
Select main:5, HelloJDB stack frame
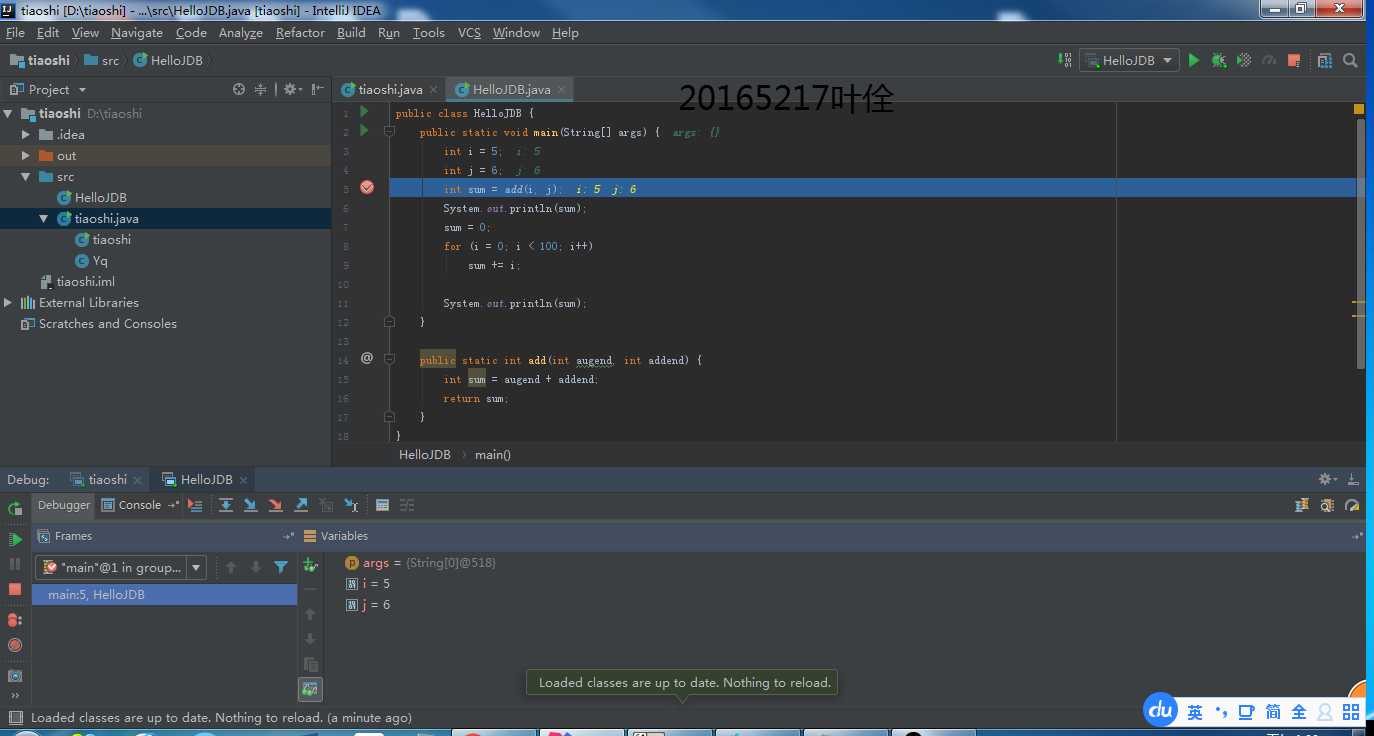[165, 594]
